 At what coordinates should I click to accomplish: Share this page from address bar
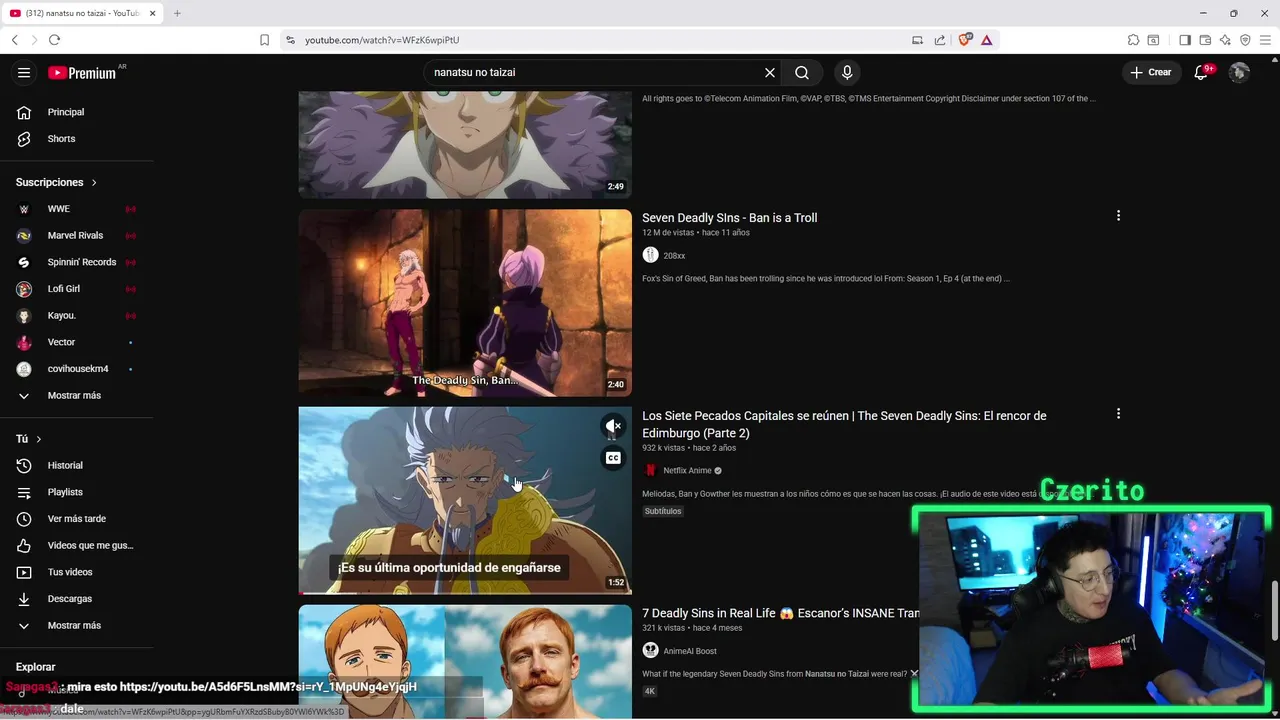[x=940, y=40]
